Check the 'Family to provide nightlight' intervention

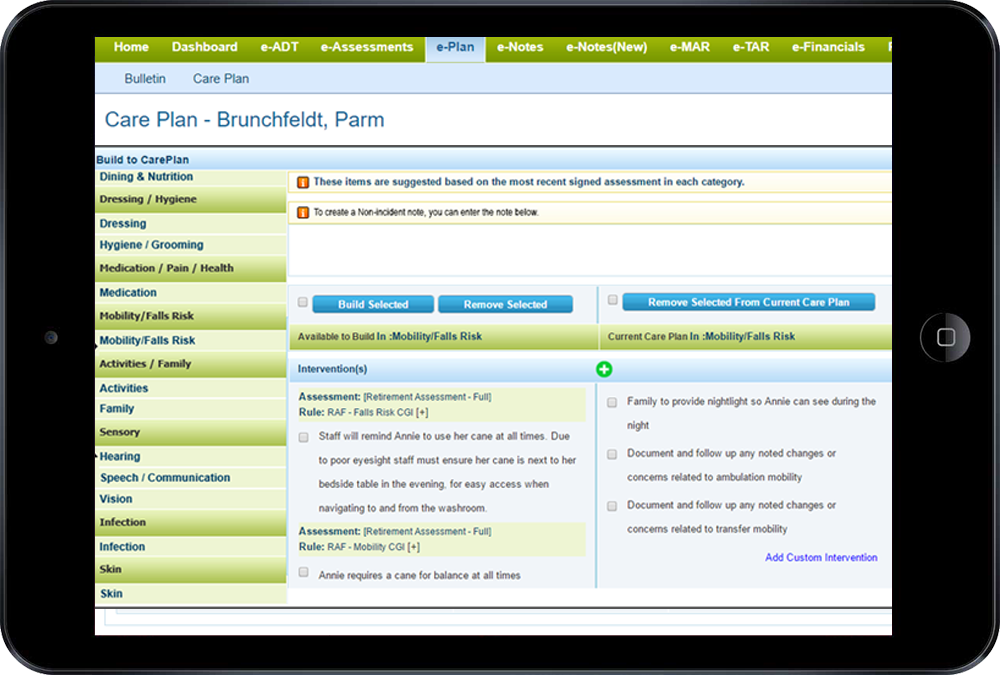(x=611, y=402)
